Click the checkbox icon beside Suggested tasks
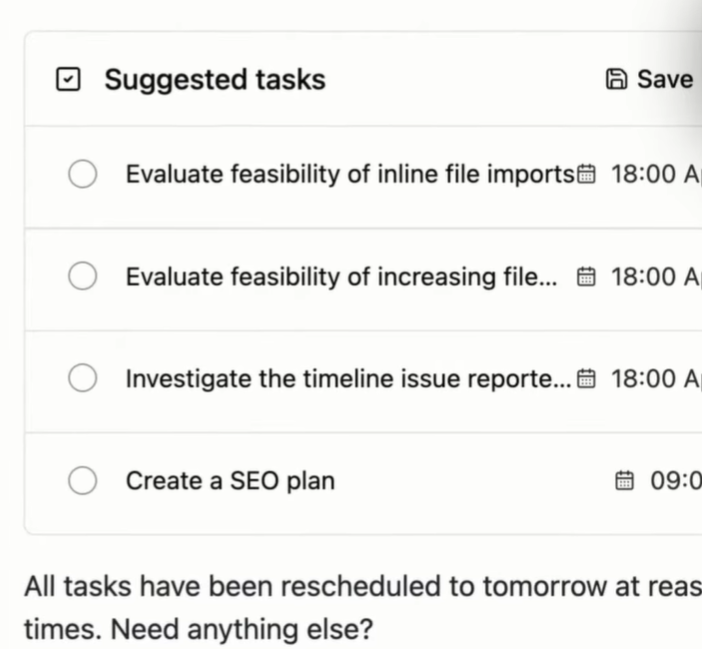Image resolution: width=702 pixels, height=649 pixels. (x=67, y=80)
